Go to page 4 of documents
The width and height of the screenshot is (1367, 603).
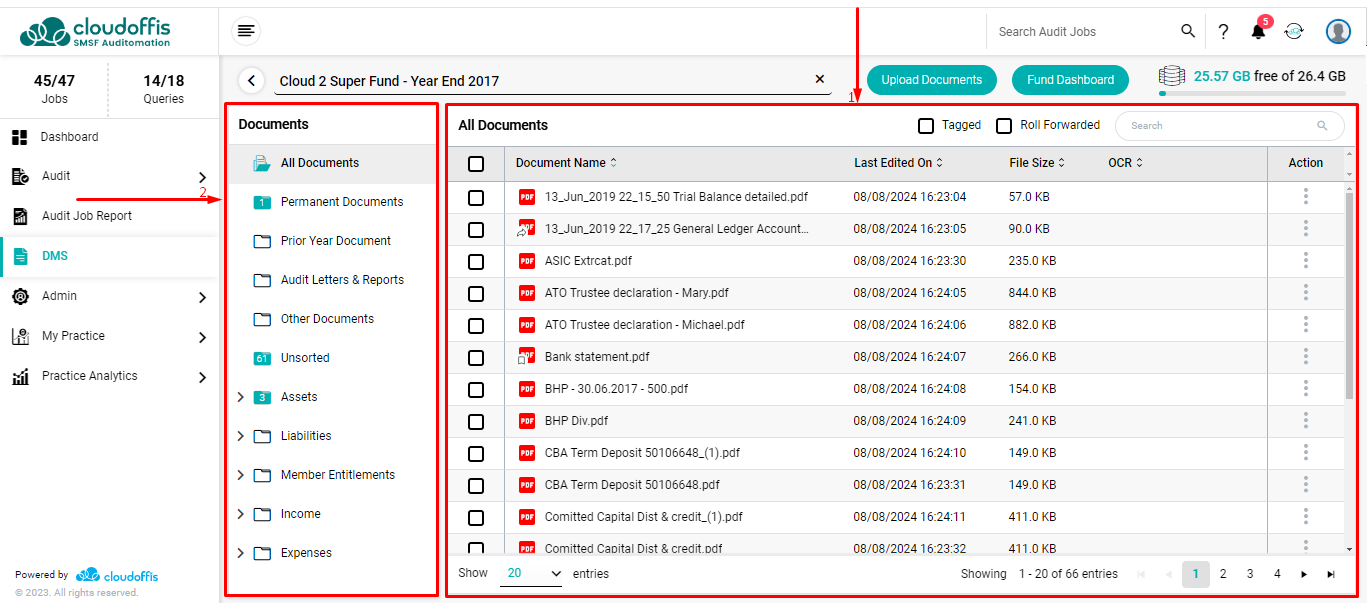tap(1277, 574)
